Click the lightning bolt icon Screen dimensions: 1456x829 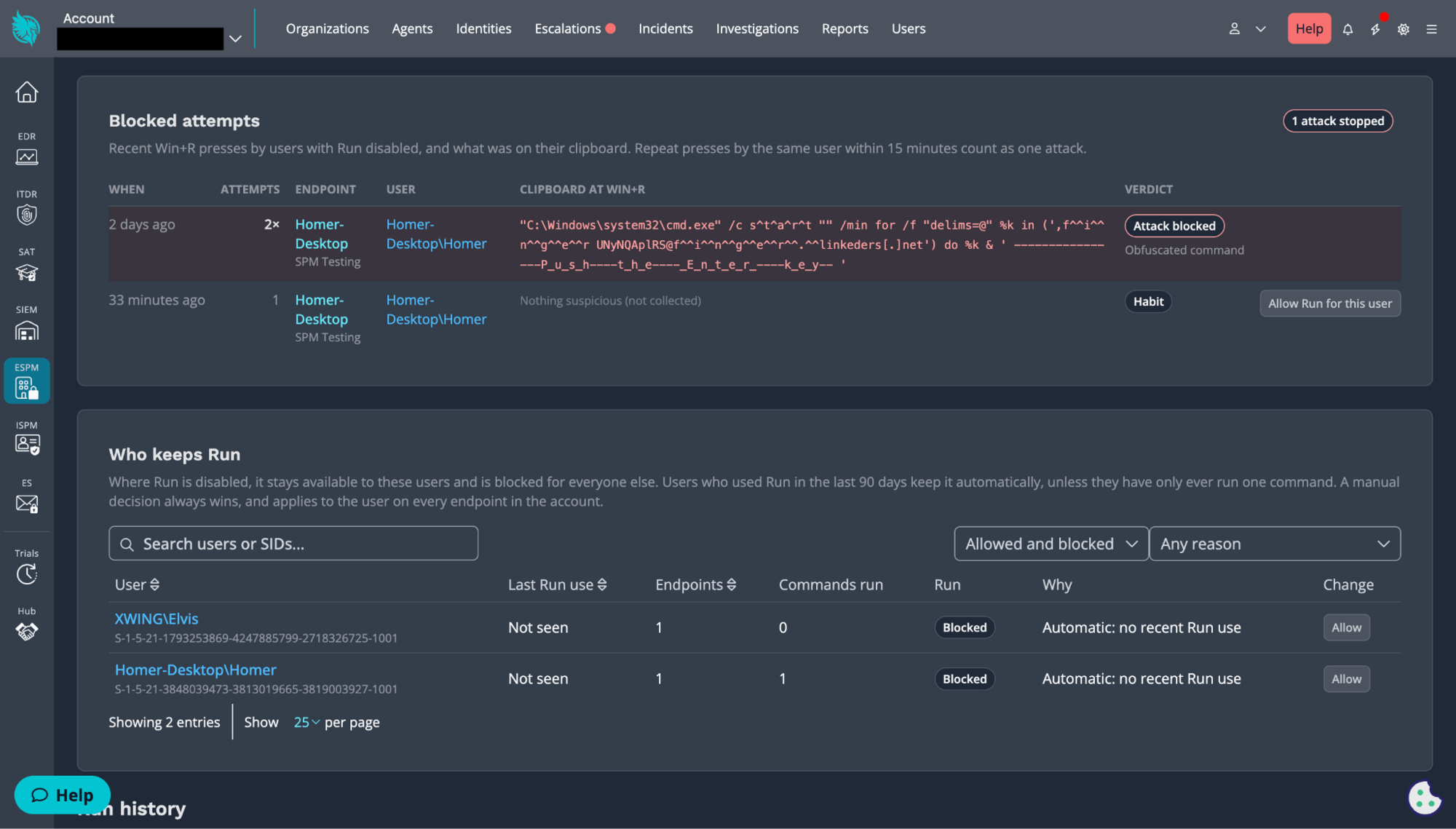(x=1375, y=29)
